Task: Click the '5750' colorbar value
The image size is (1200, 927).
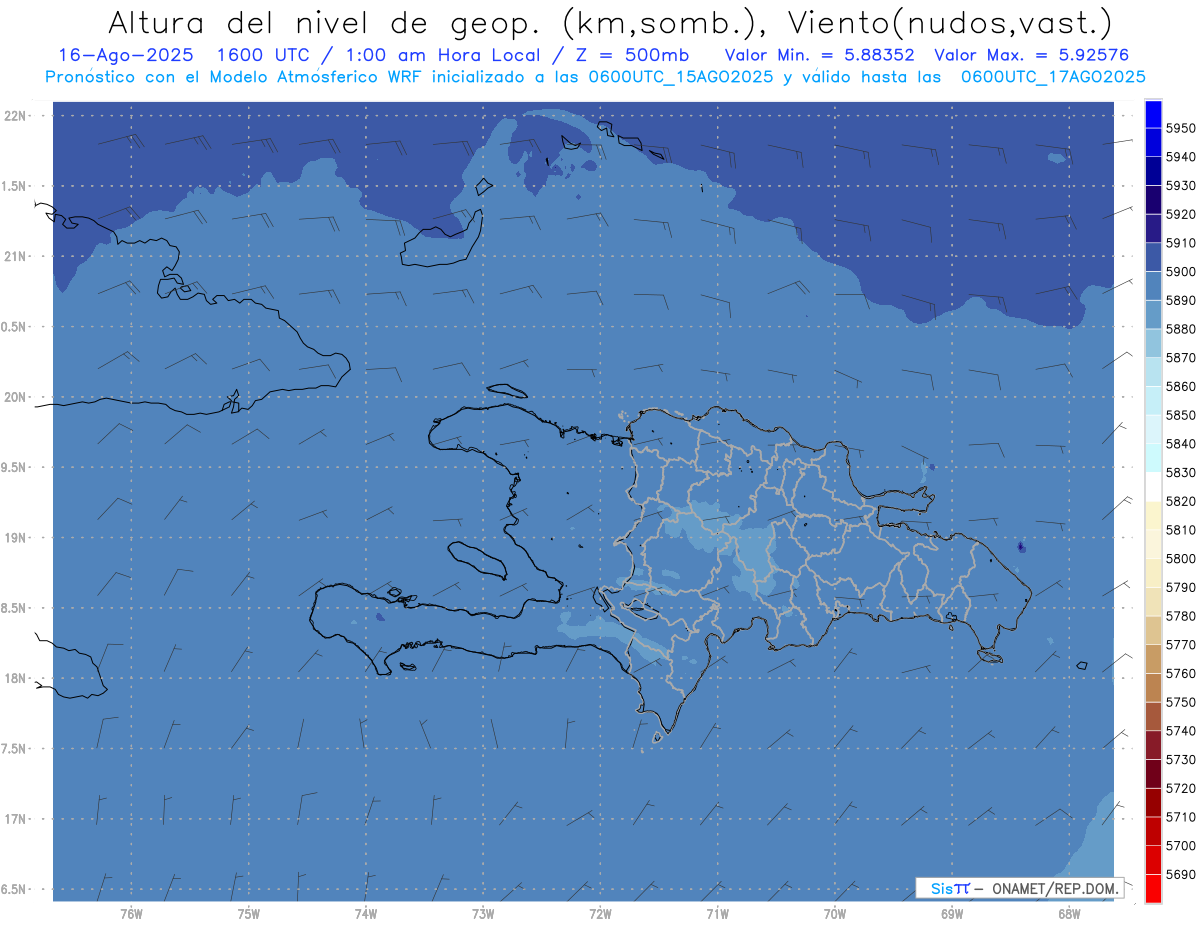Action: pos(1181,702)
